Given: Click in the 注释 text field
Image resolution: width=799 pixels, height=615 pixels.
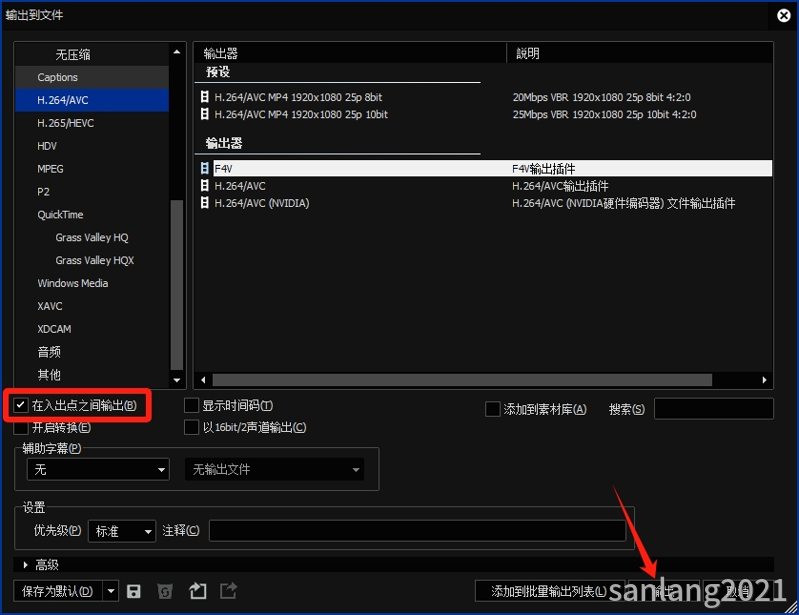Looking at the screenshot, I should pyautogui.click(x=417, y=530).
